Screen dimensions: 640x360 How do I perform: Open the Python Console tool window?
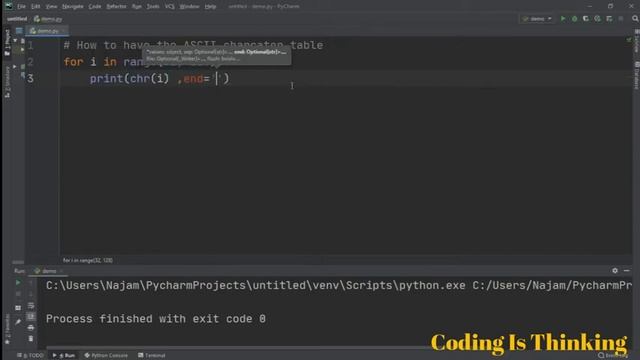[x=106, y=356]
